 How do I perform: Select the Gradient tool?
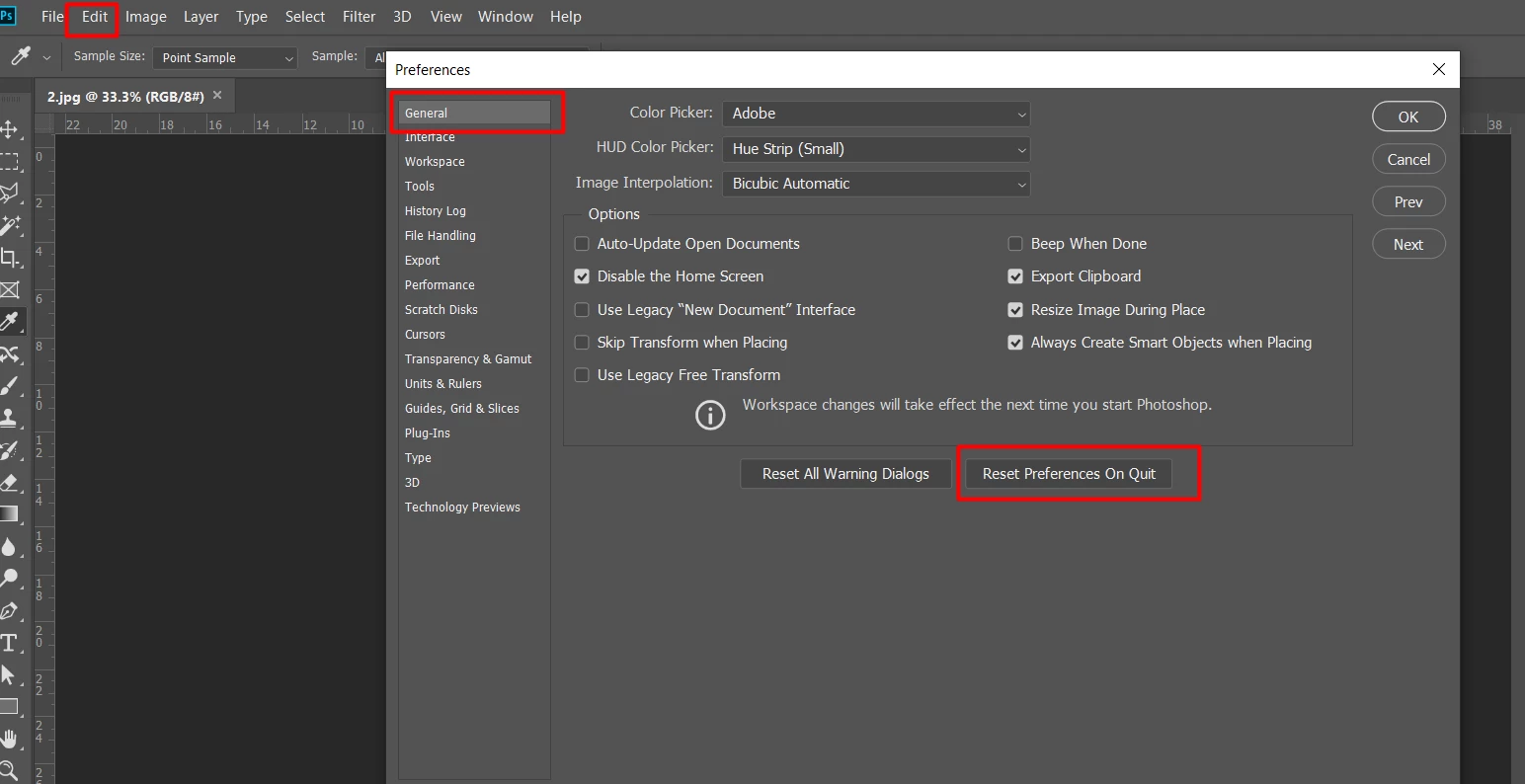[10, 513]
